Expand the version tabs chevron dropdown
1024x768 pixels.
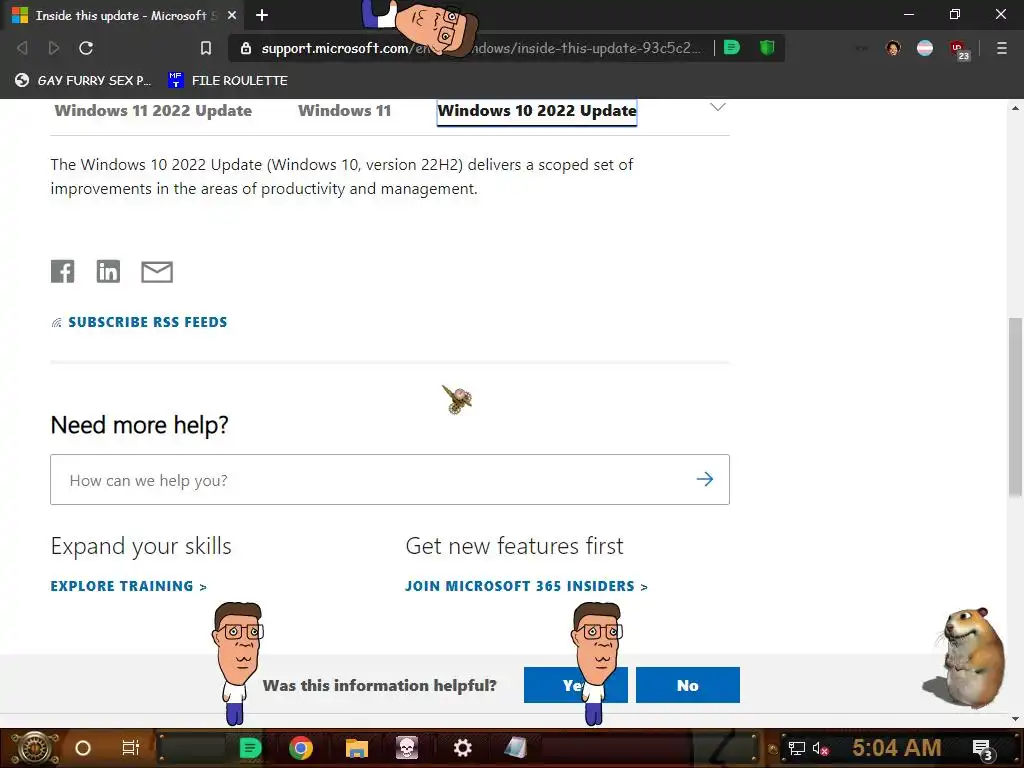(718, 107)
